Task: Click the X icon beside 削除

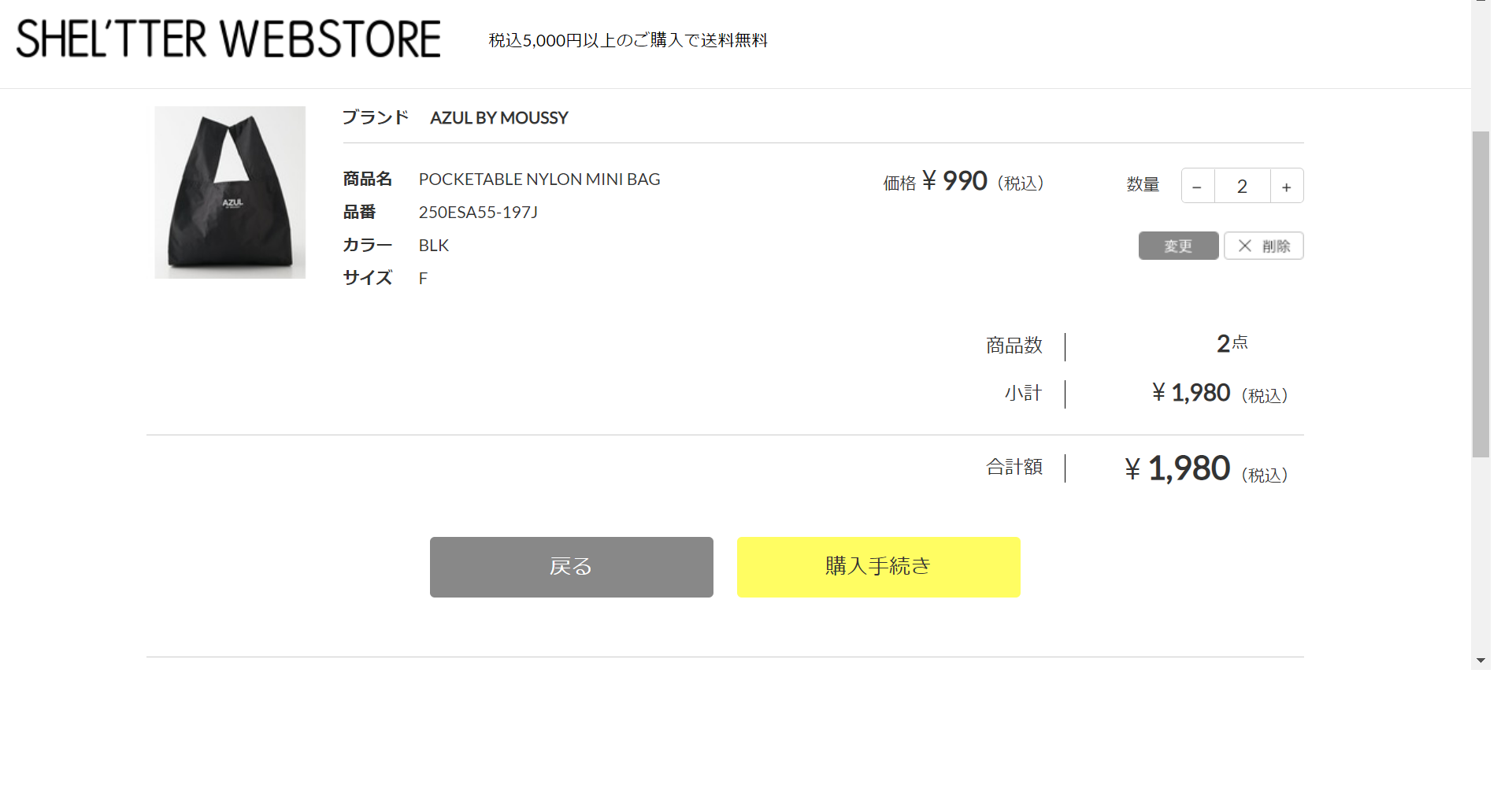Action: pos(1245,246)
